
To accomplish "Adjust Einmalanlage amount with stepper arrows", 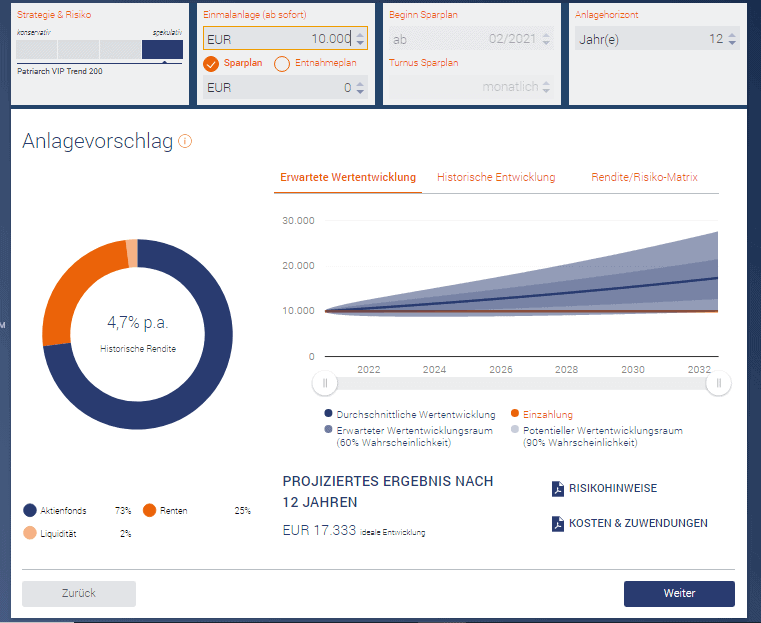I will pos(360,39).
